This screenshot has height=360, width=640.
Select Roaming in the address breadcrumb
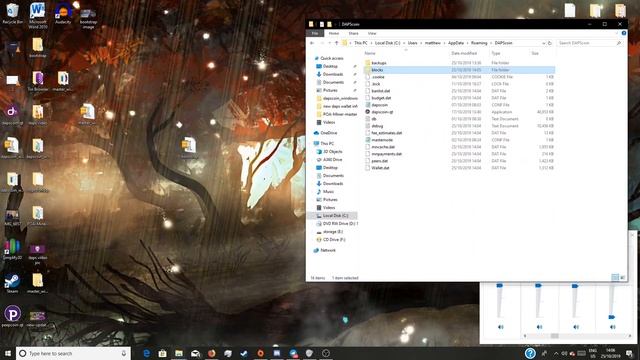click(x=479, y=43)
